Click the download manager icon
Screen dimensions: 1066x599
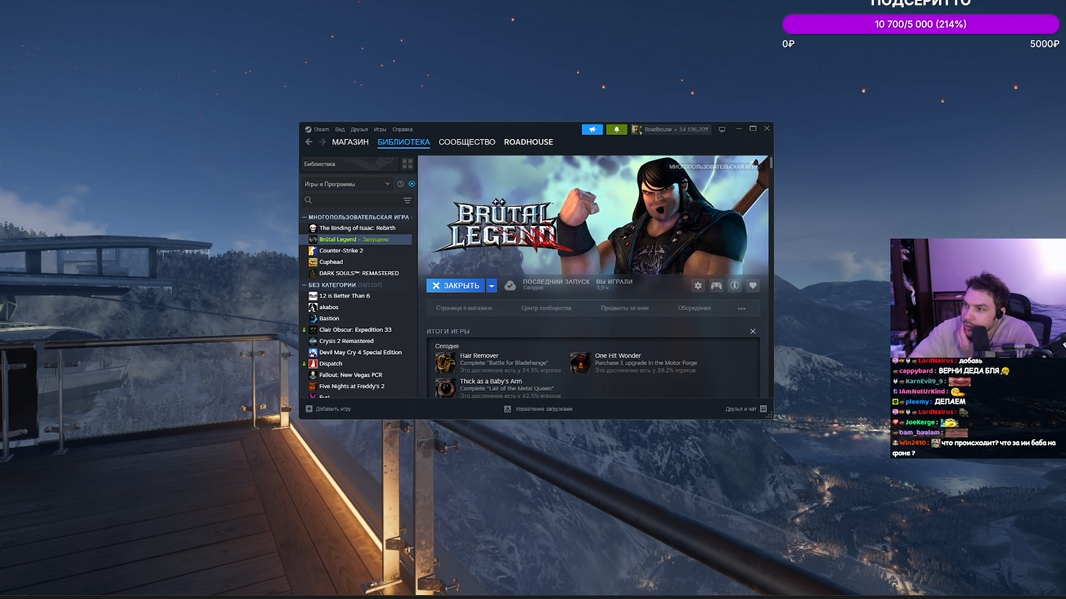pos(507,409)
